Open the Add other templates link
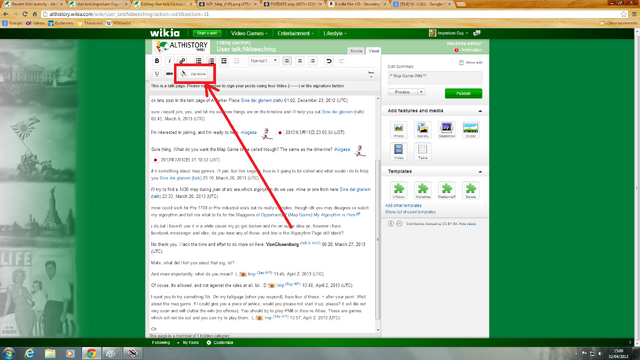The width and height of the screenshot is (640, 360). (403, 206)
